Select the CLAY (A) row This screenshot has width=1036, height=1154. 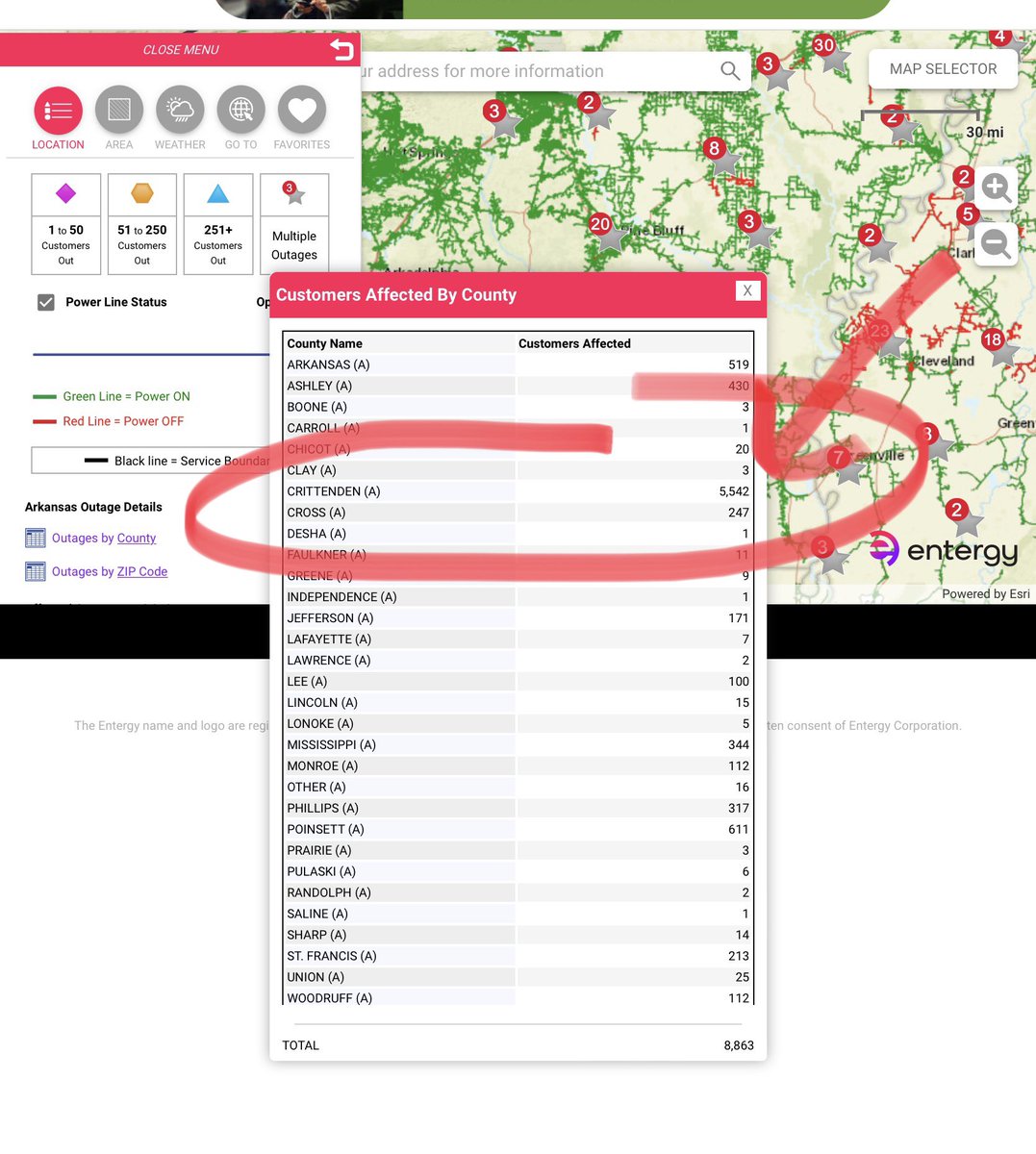tap(518, 470)
